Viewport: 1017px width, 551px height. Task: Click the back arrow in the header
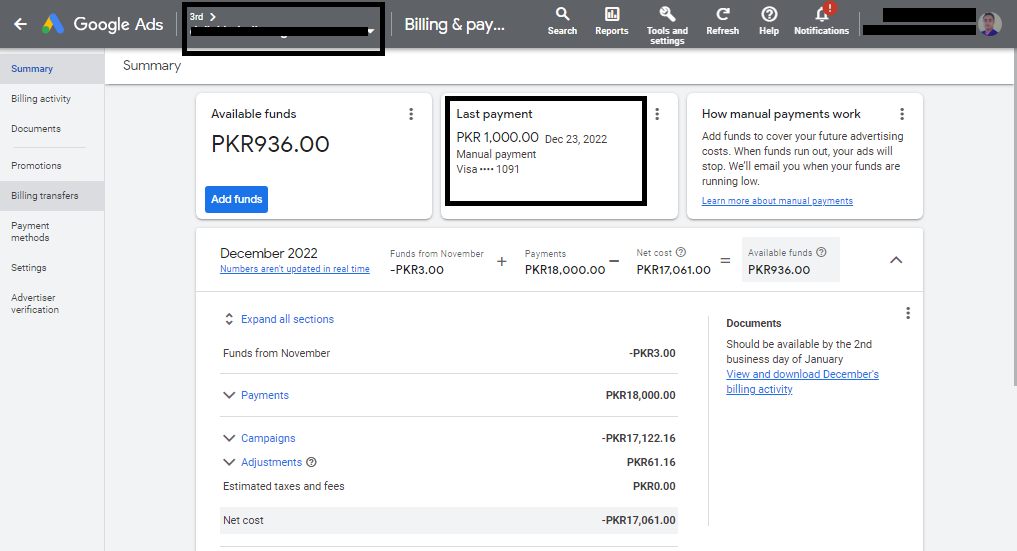[x=20, y=24]
